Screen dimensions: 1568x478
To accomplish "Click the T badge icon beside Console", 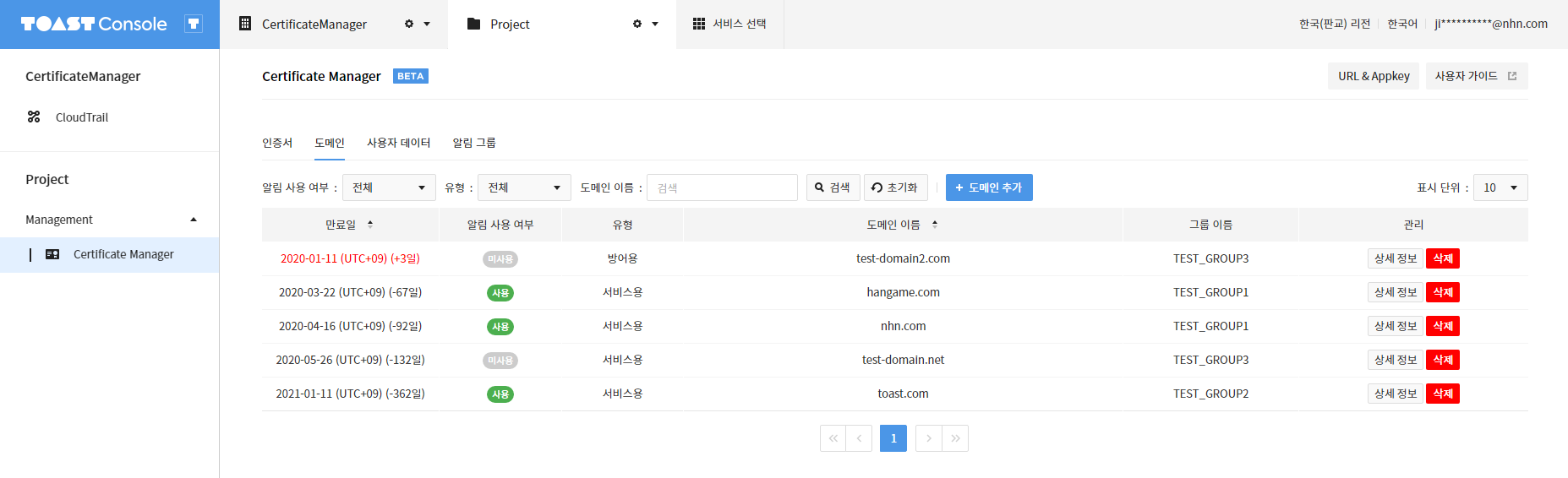I will pyautogui.click(x=194, y=24).
